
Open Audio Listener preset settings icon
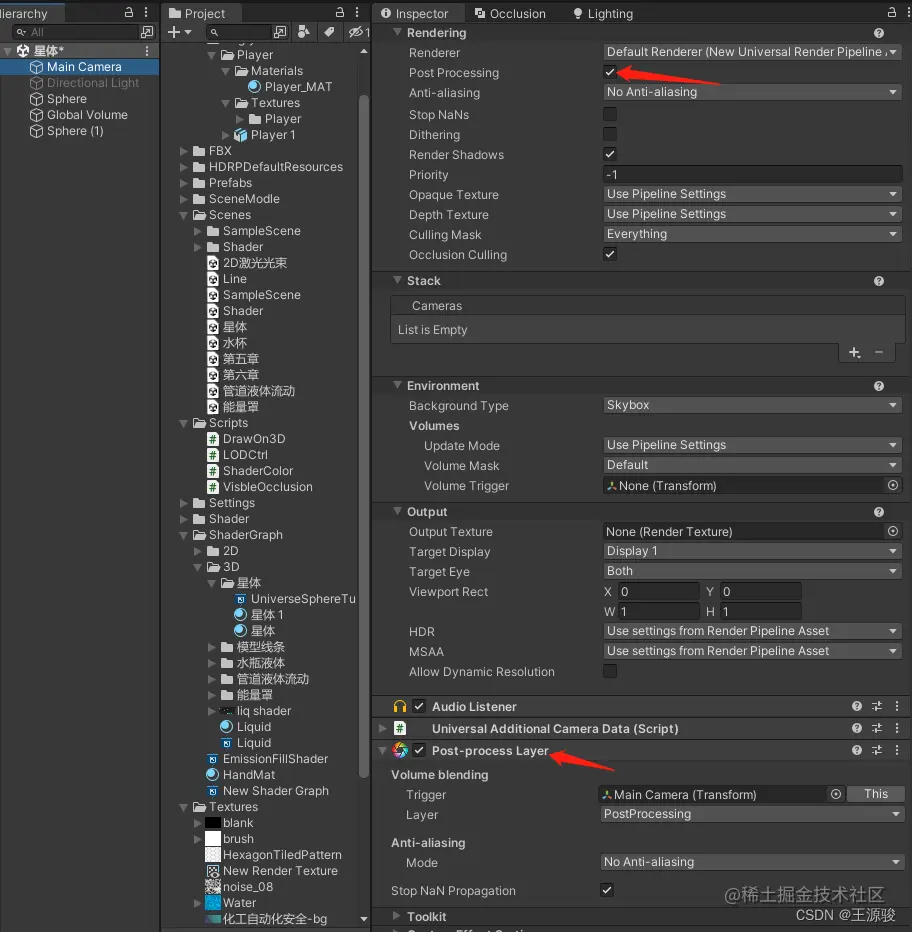877,706
